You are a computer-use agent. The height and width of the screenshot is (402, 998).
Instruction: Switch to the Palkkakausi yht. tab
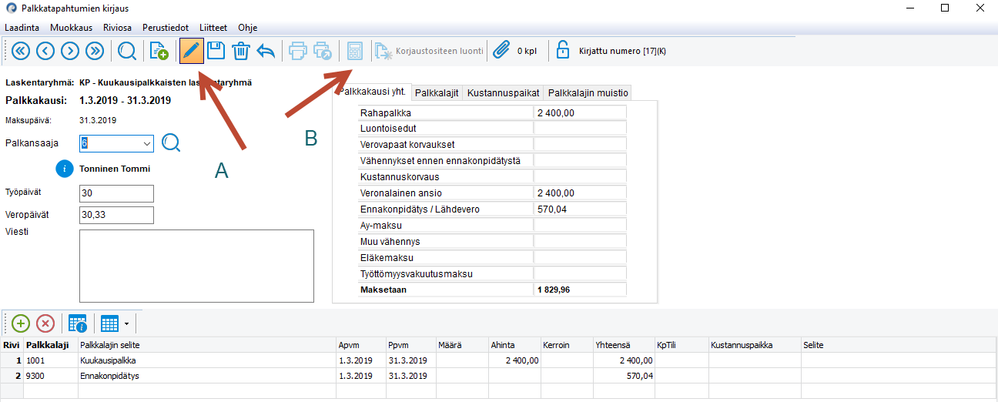point(374,92)
